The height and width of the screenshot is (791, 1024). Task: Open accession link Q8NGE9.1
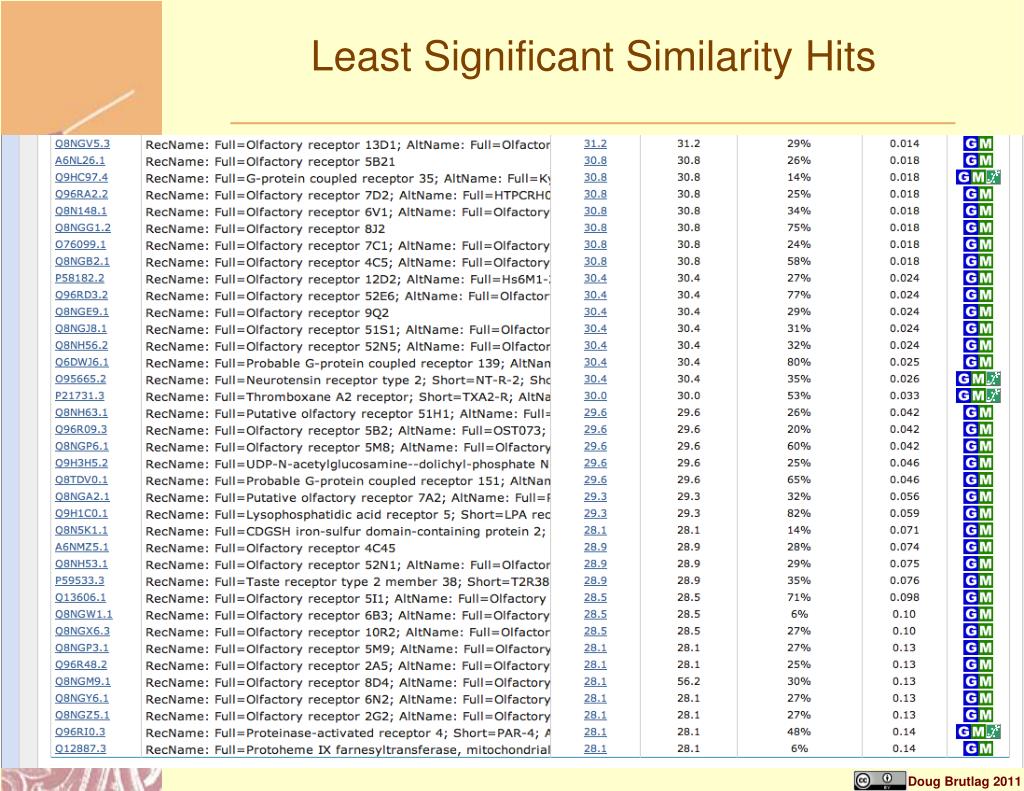pos(82,312)
